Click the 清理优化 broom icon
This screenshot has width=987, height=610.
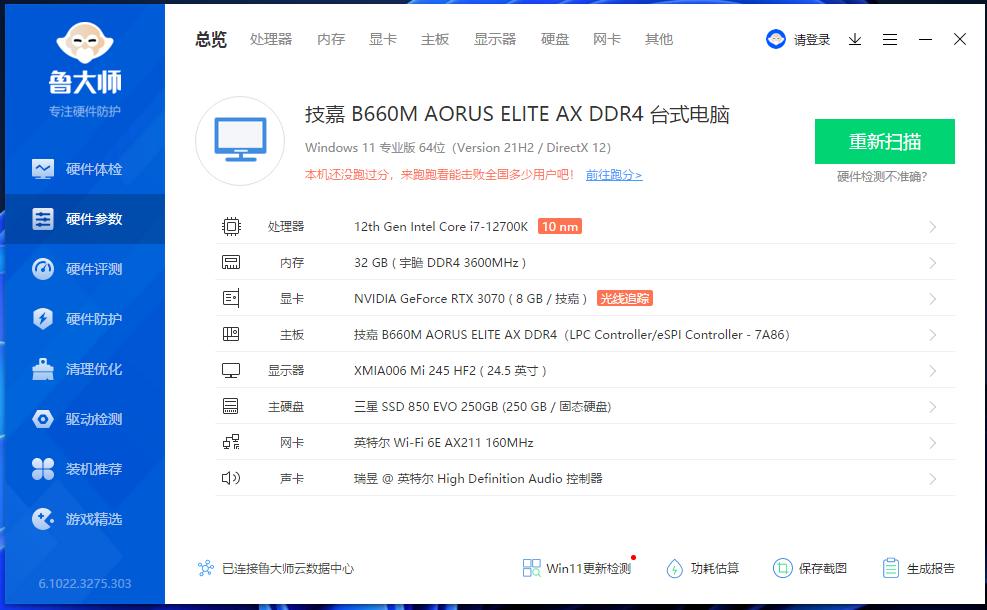(42, 369)
